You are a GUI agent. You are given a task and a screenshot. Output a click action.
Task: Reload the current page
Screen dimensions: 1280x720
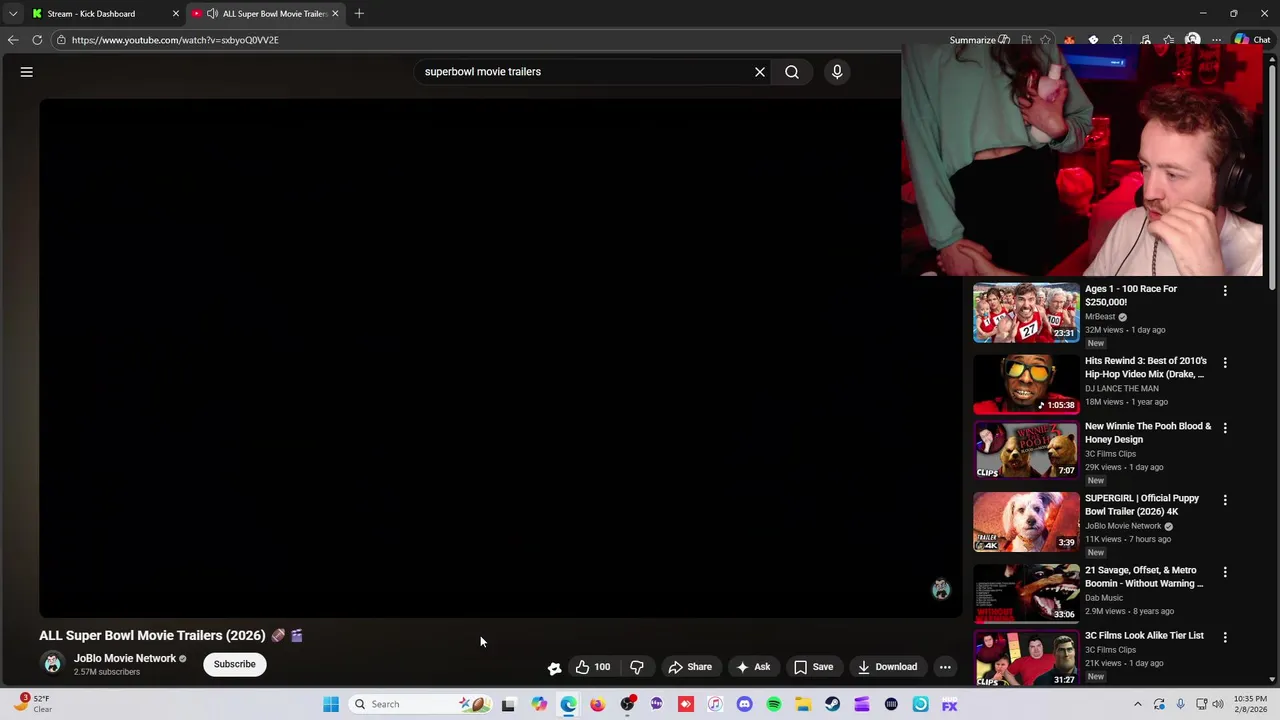(37, 40)
